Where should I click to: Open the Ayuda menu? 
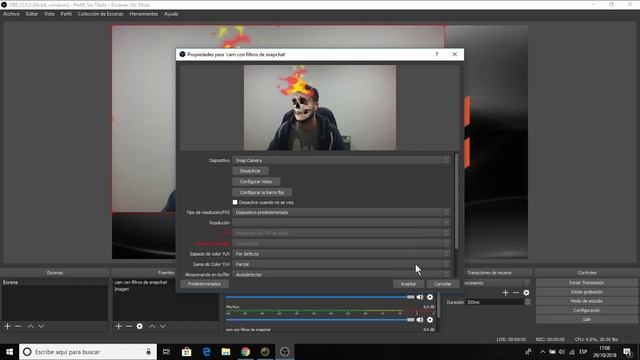pyautogui.click(x=171, y=14)
